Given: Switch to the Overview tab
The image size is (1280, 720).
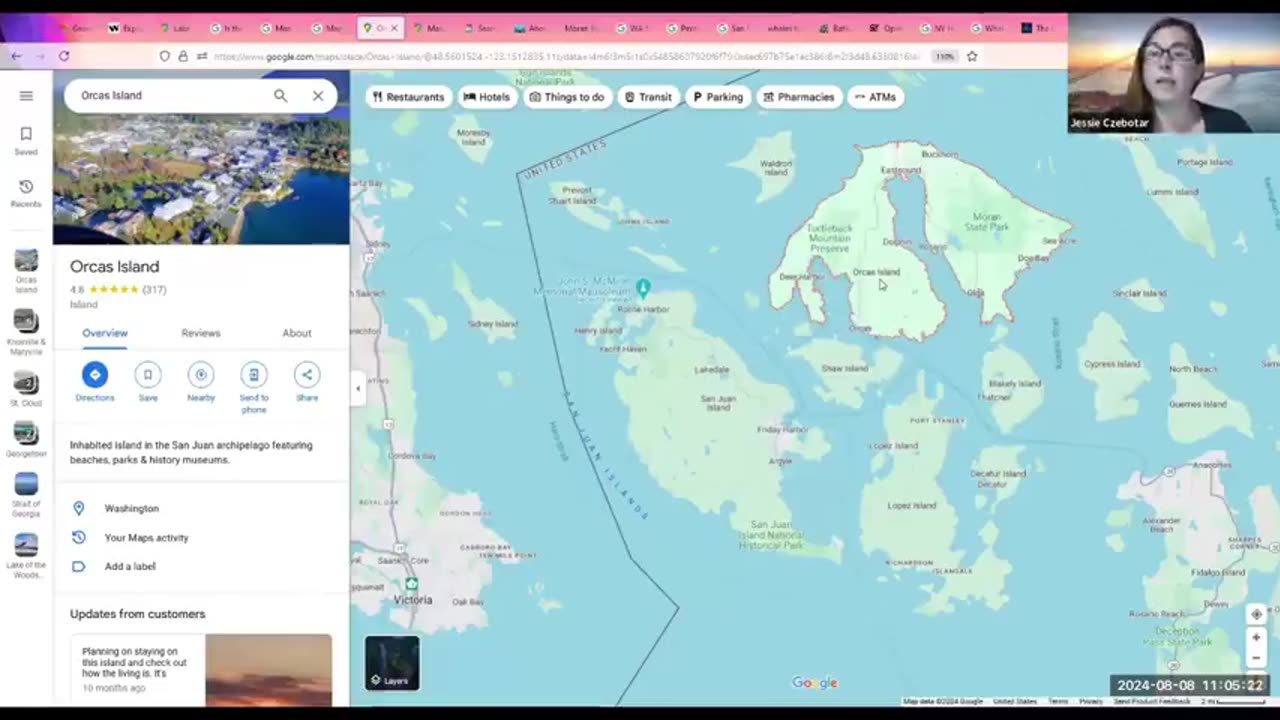Looking at the screenshot, I should click(105, 333).
